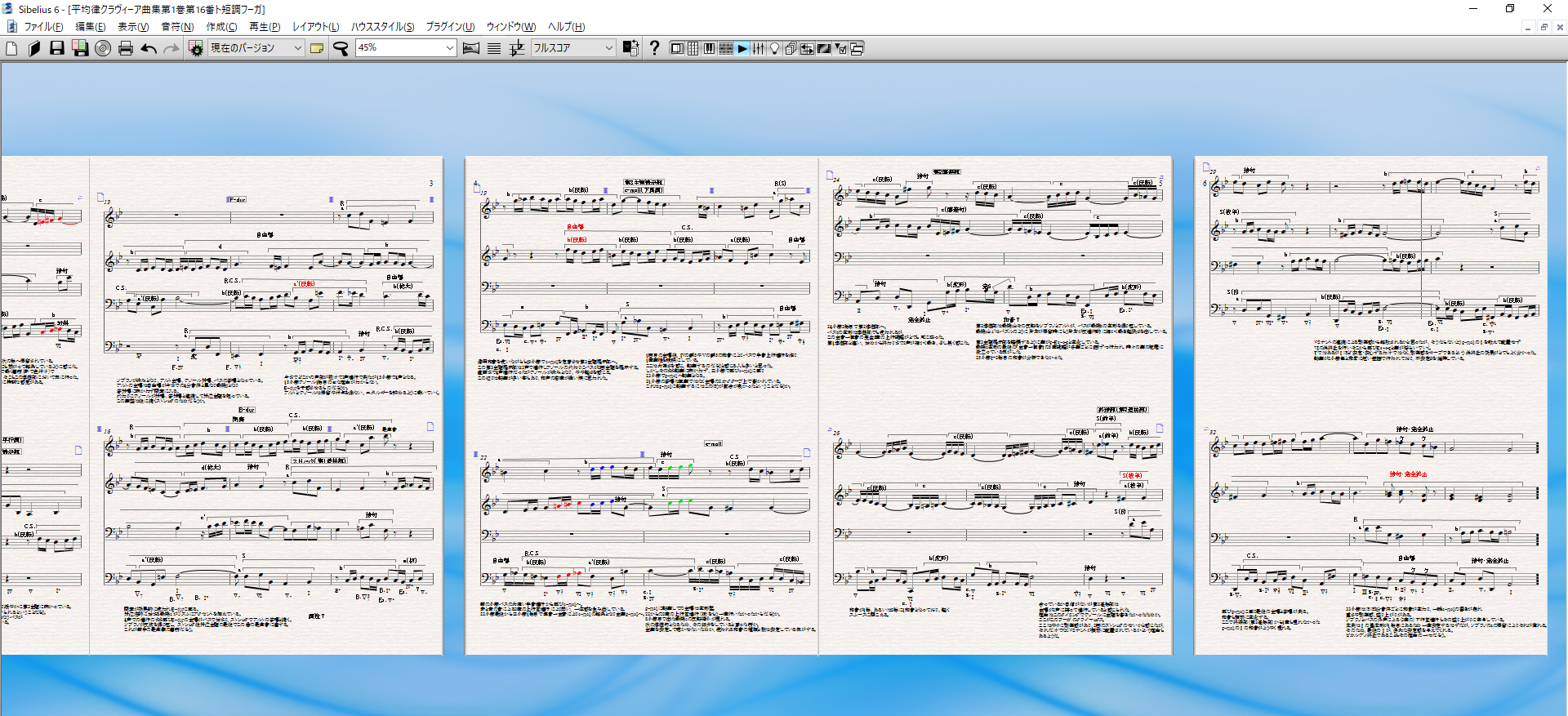Open the 45% zoom level dropdown
1568x716 pixels.
(x=449, y=48)
